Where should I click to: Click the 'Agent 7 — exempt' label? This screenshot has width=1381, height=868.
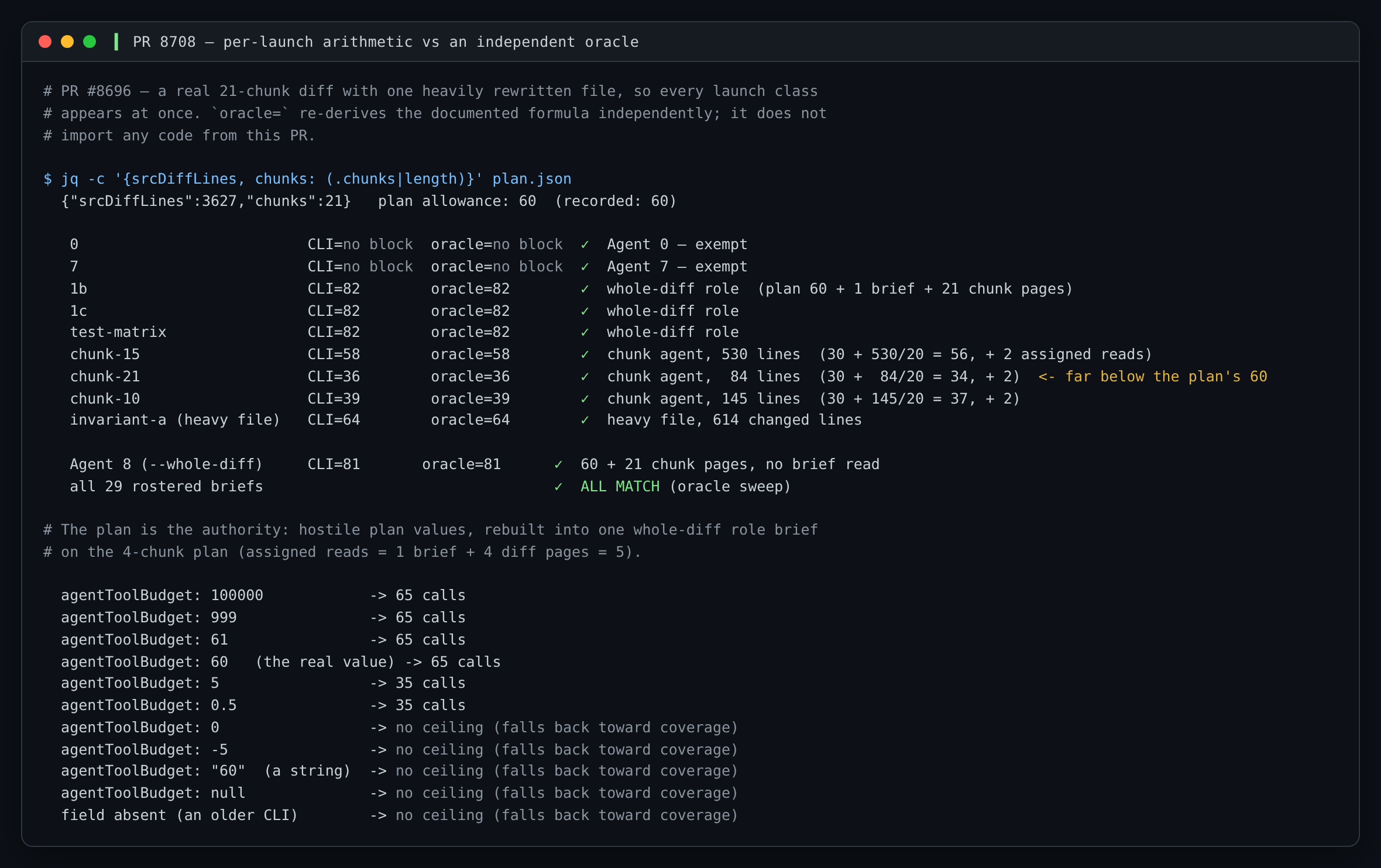click(x=677, y=267)
